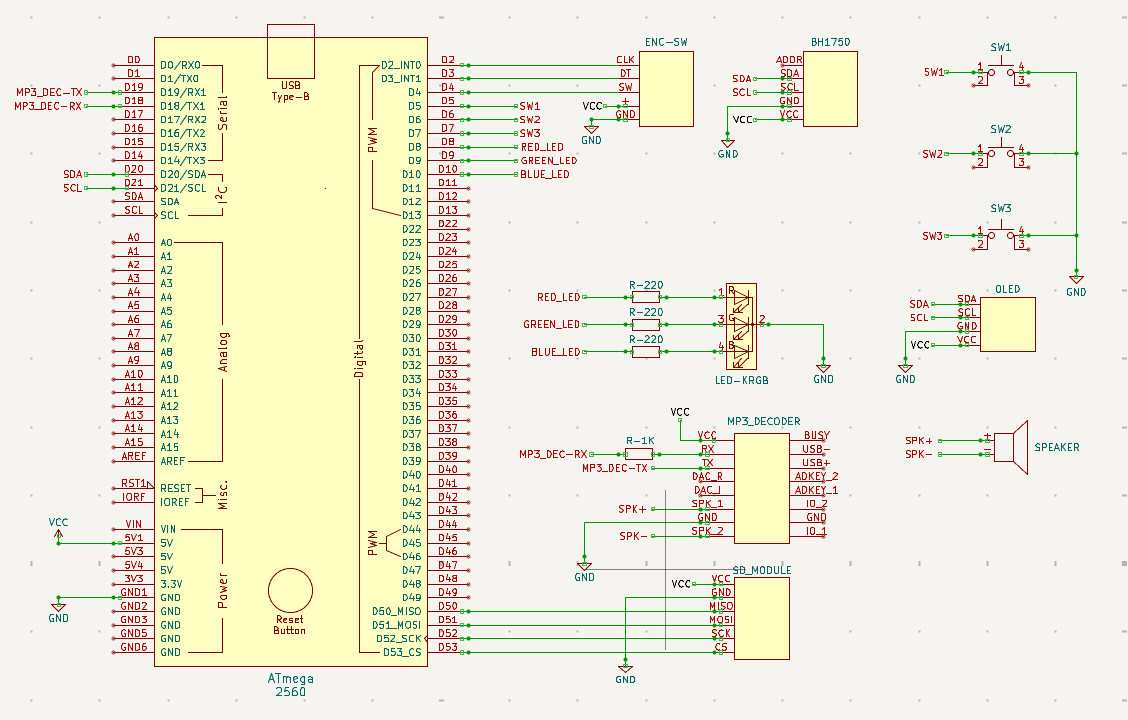
Task: Click the SCL net label at pin D21
Action: 73,188
